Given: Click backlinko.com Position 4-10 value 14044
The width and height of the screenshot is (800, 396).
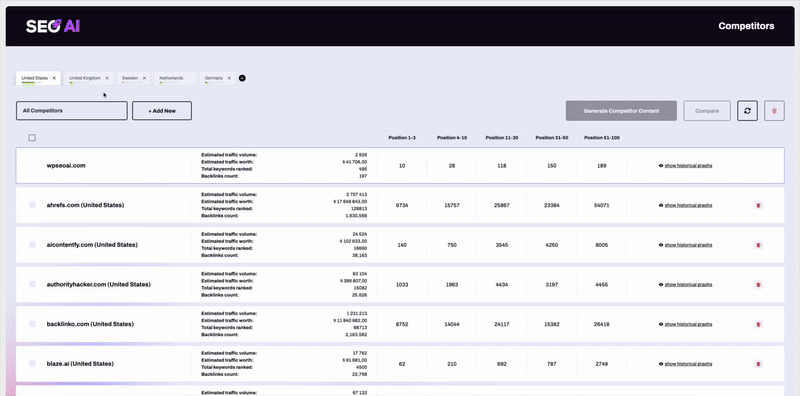Looking at the screenshot, I should point(452,324).
